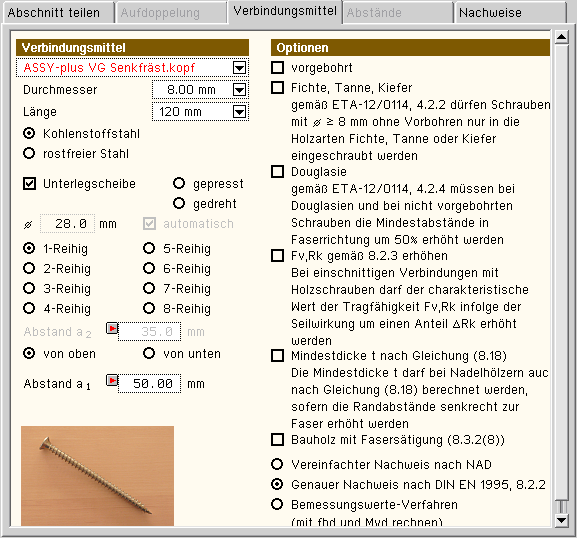Expand the Durchmesser 8.00 mm dropdown
The width and height of the screenshot is (577, 538).
point(240,89)
